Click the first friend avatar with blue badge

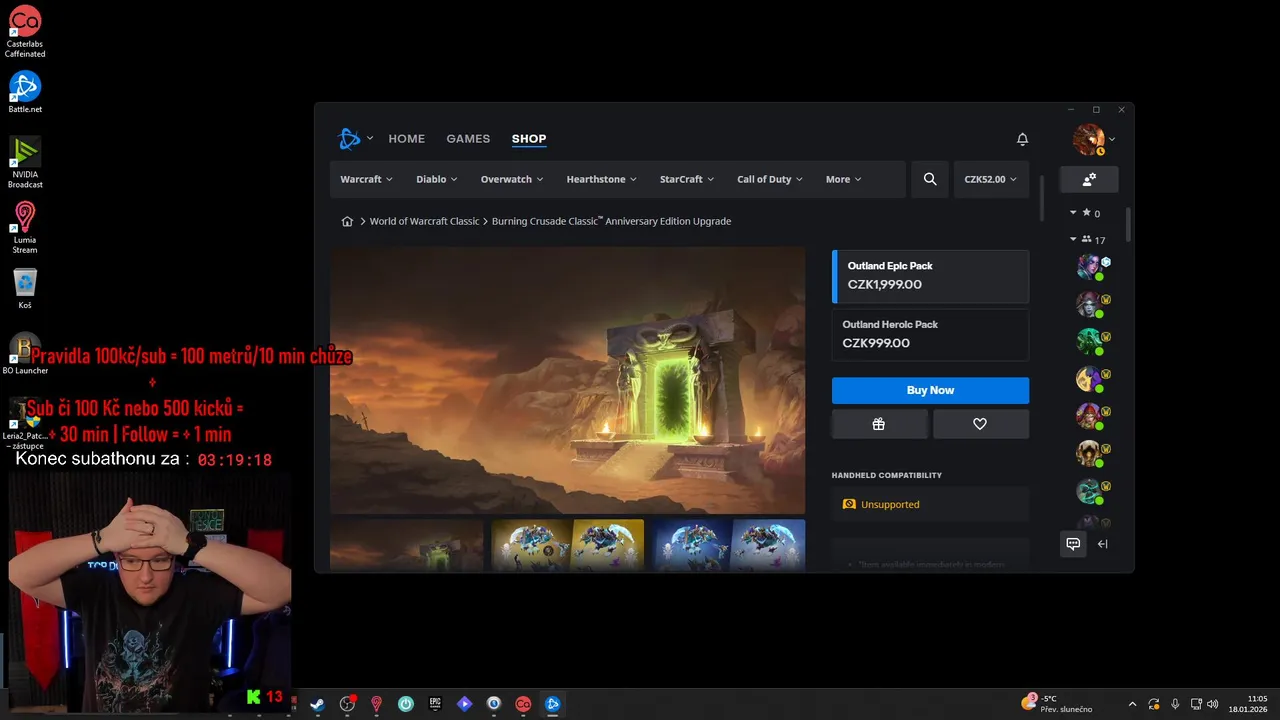click(1089, 266)
